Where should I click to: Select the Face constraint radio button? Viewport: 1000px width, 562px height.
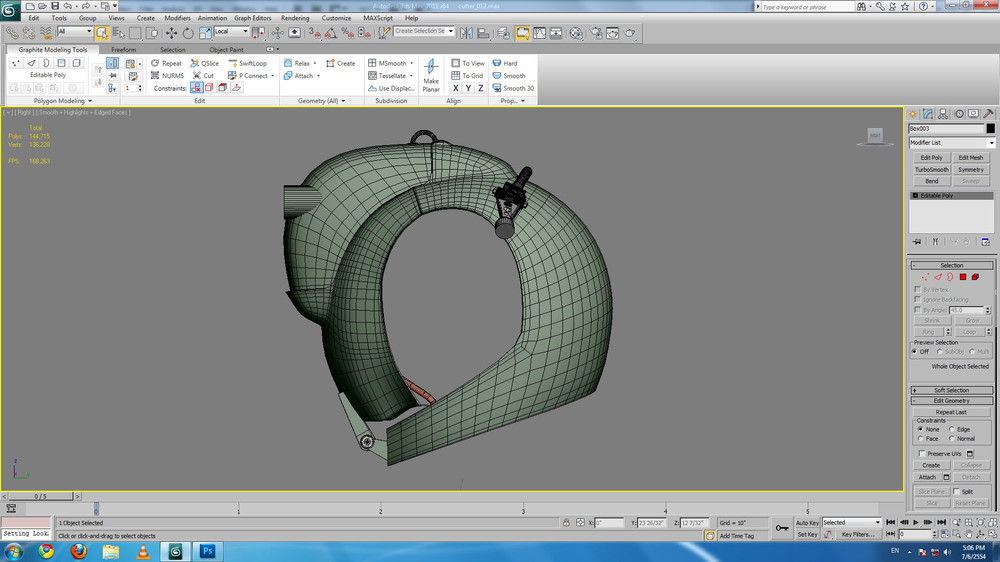[x=921, y=439]
